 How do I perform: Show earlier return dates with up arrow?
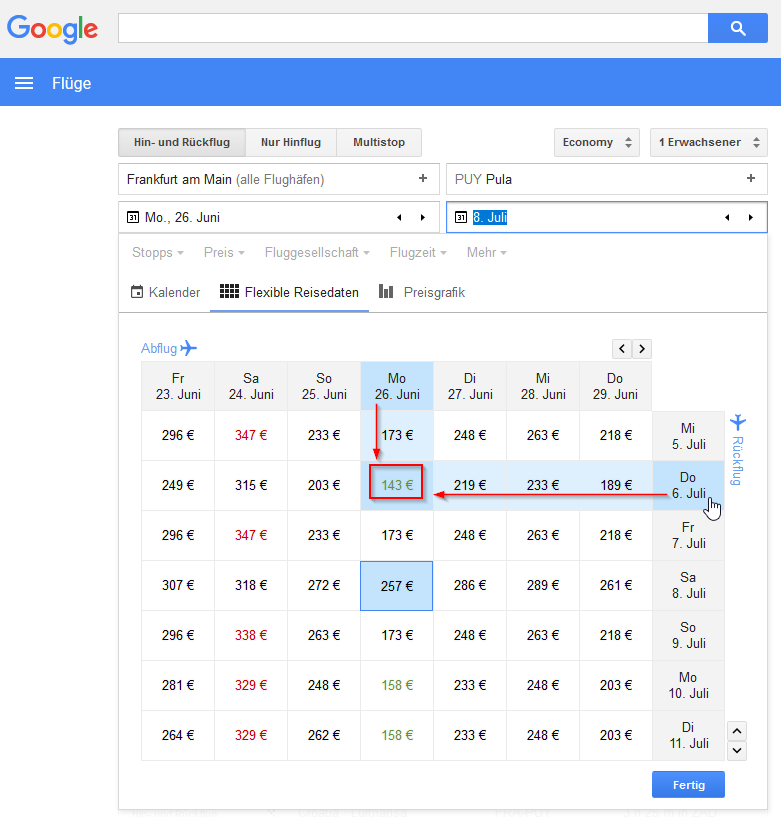[x=737, y=731]
